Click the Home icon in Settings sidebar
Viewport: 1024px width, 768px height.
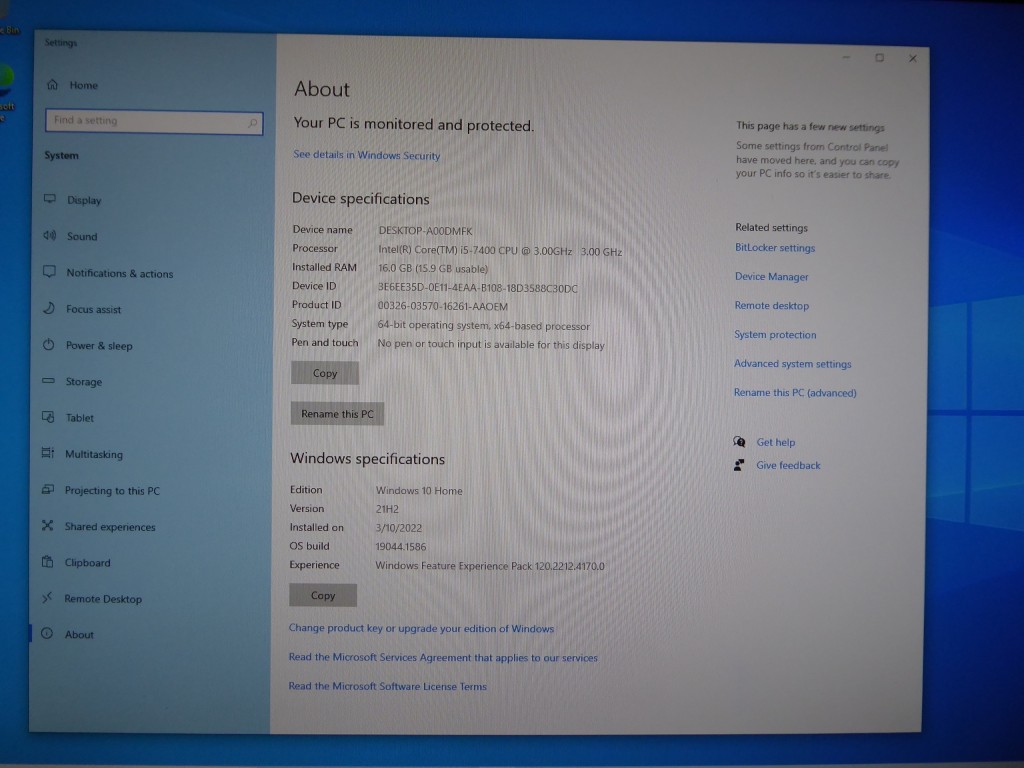pyautogui.click(x=53, y=85)
